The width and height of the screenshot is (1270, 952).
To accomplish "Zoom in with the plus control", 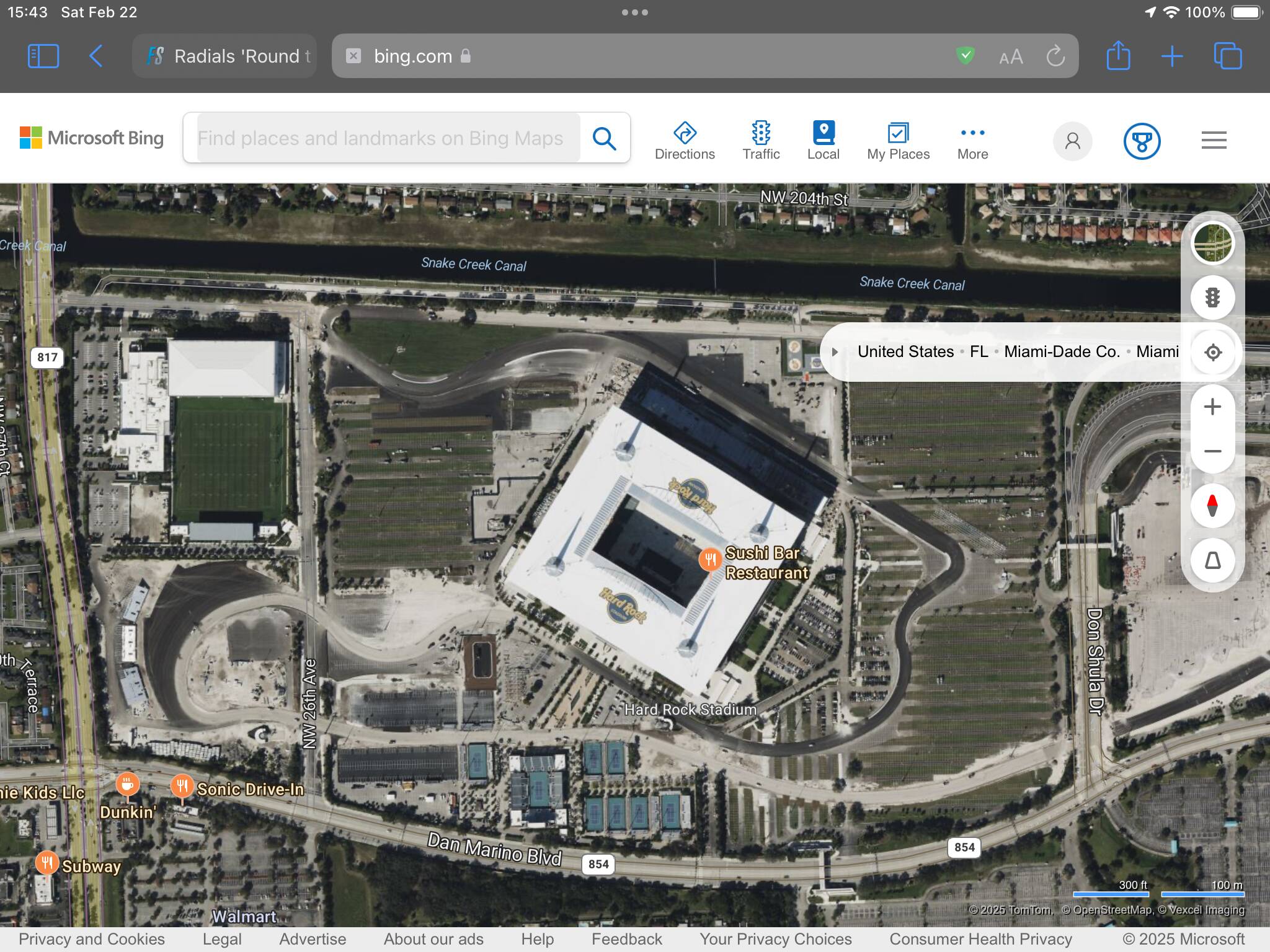I will coord(1212,407).
